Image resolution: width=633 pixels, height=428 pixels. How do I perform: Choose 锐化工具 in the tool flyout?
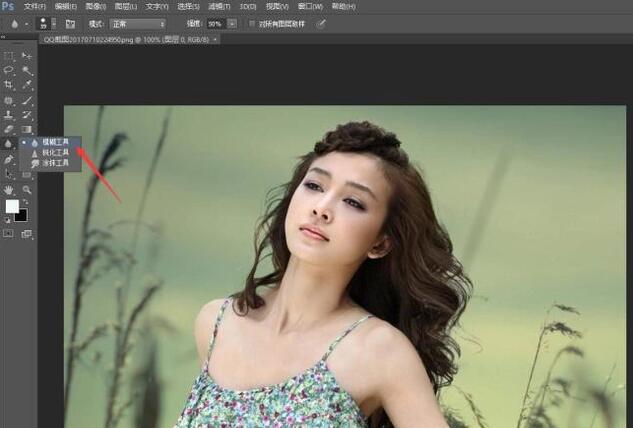(51, 153)
